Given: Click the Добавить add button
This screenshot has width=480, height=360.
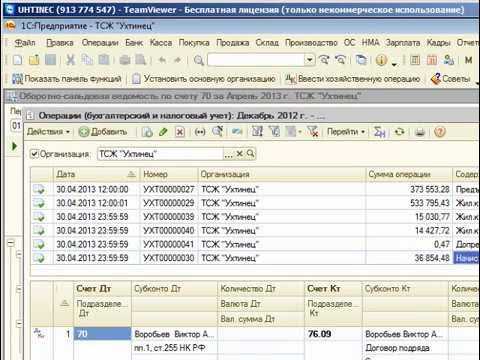Looking at the screenshot, I should pos(103,132).
